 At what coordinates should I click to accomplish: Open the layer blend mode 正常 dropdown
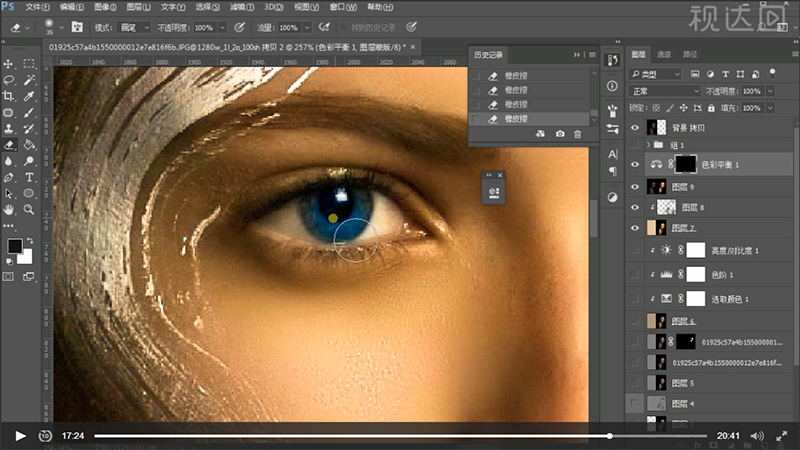point(664,91)
